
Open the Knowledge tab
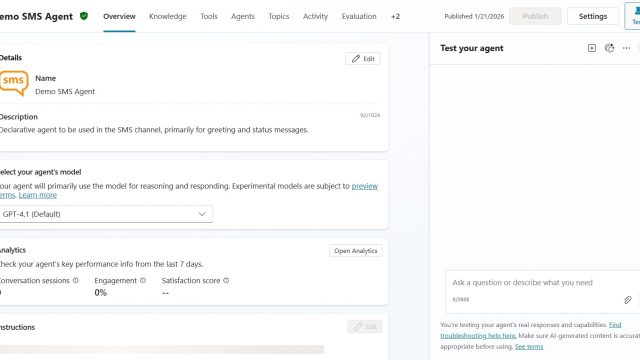[x=168, y=16]
